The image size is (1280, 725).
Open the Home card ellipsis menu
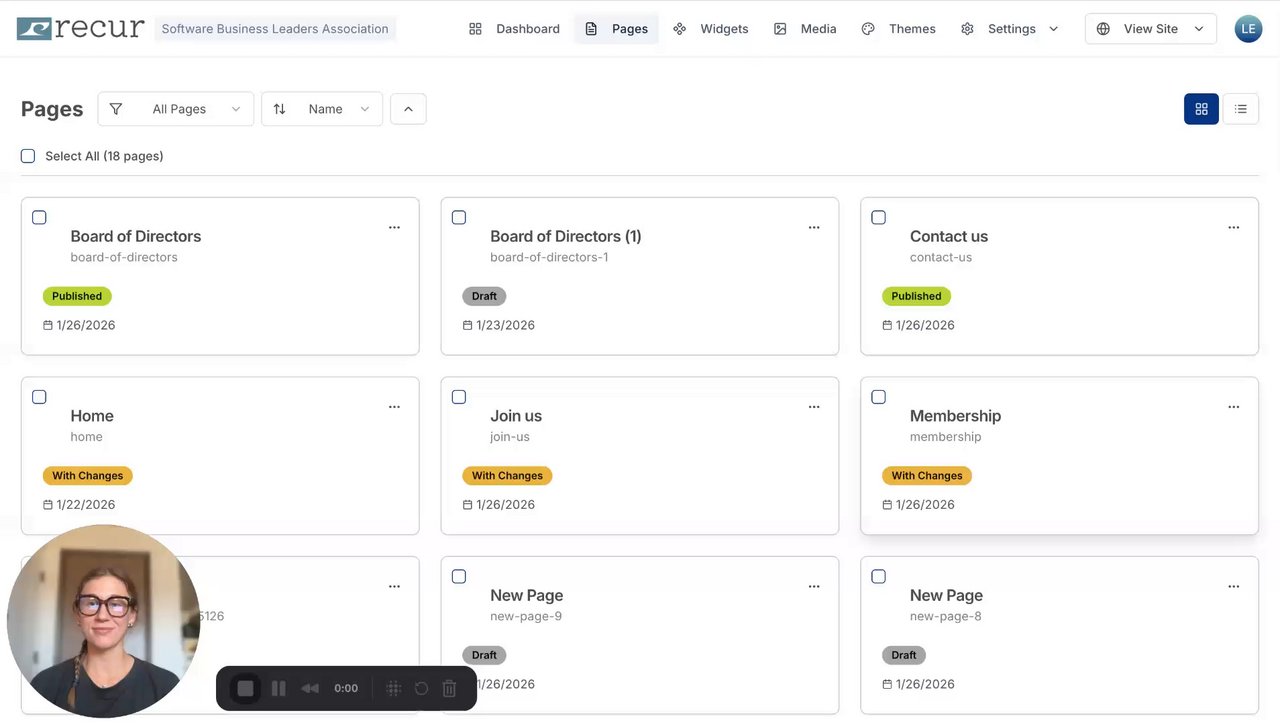click(394, 407)
